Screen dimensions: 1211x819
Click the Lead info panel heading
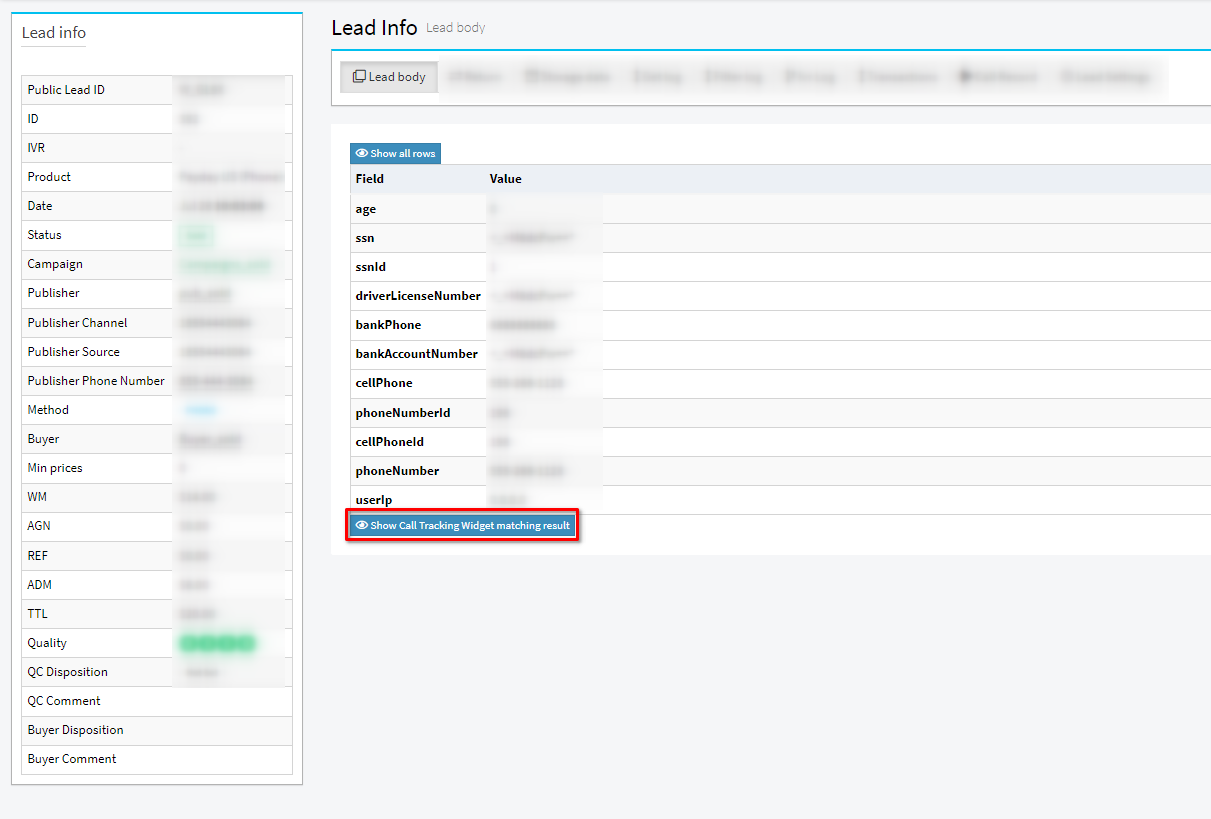[x=54, y=33]
